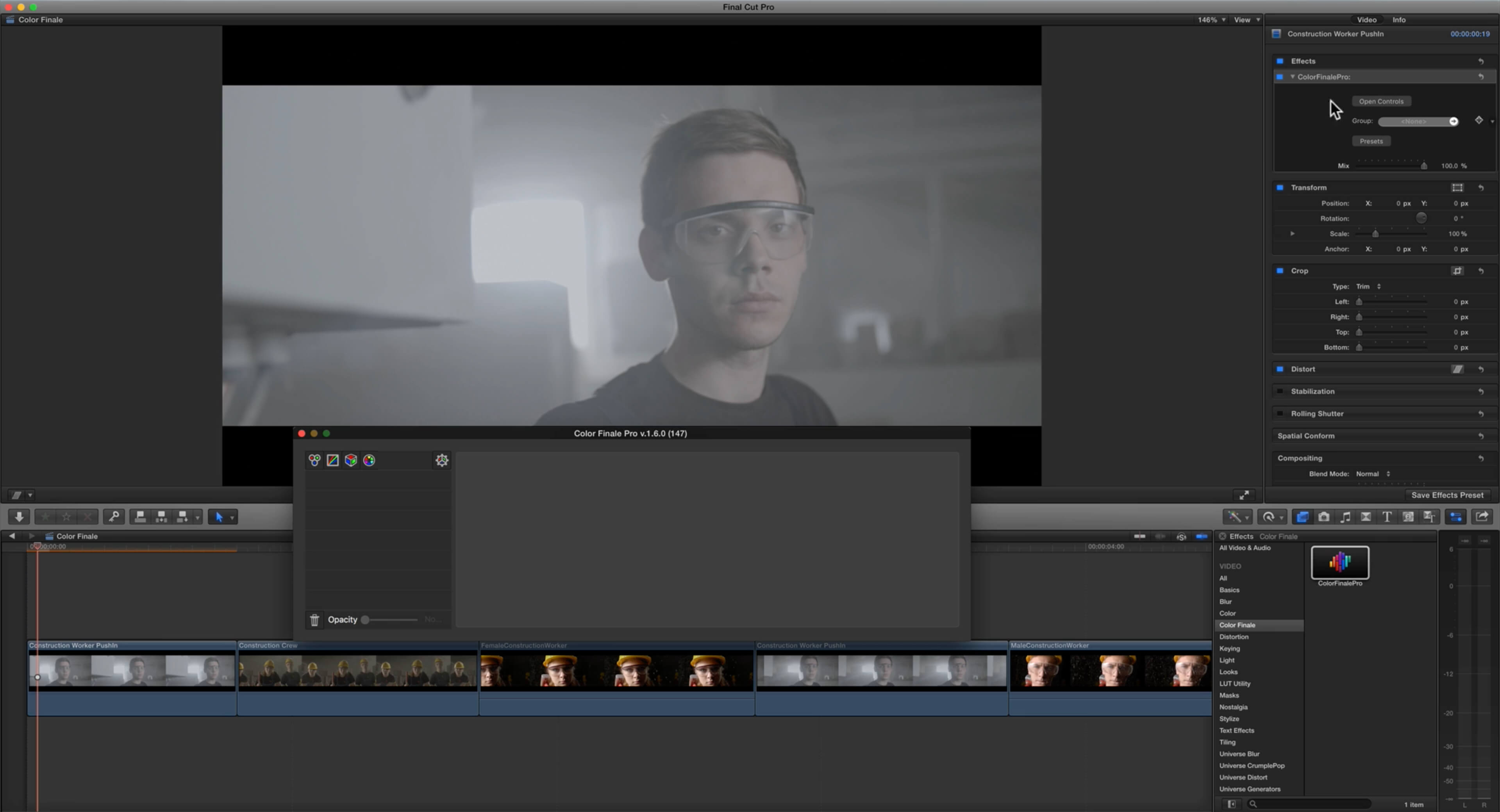Open the Blend Mode Normal dropdown
Viewport: 1500px width, 812px height.
[1373, 474]
